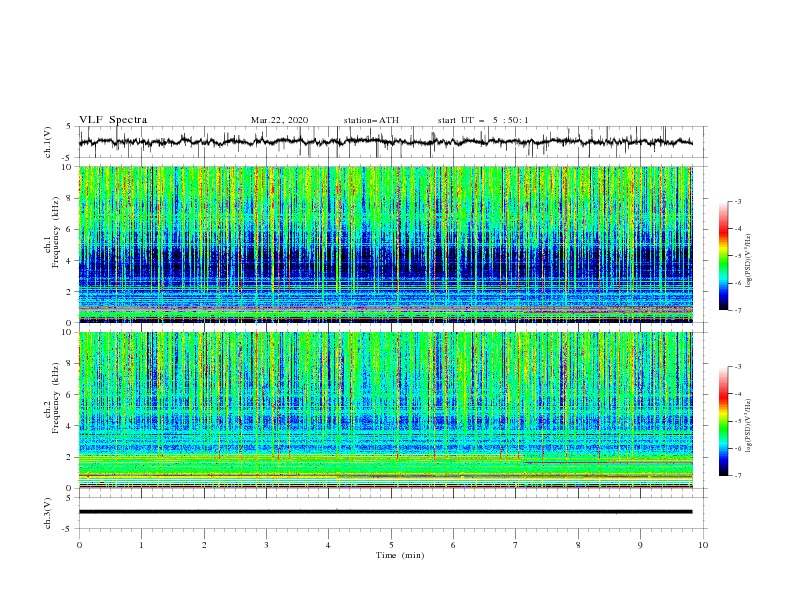Click the ch.1 voltage waveform trace

point(385,142)
